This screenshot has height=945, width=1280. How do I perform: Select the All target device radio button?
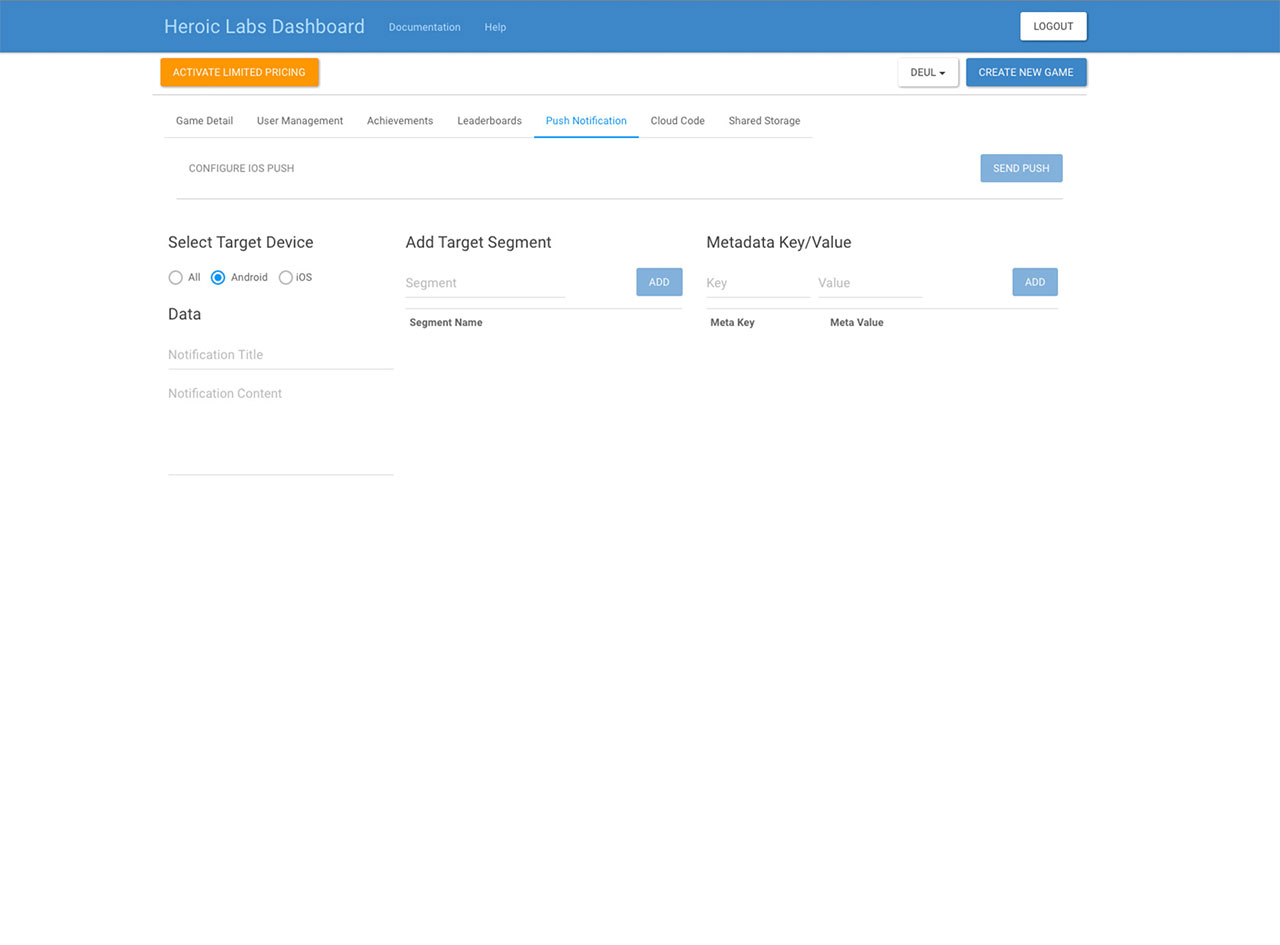coord(176,278)
